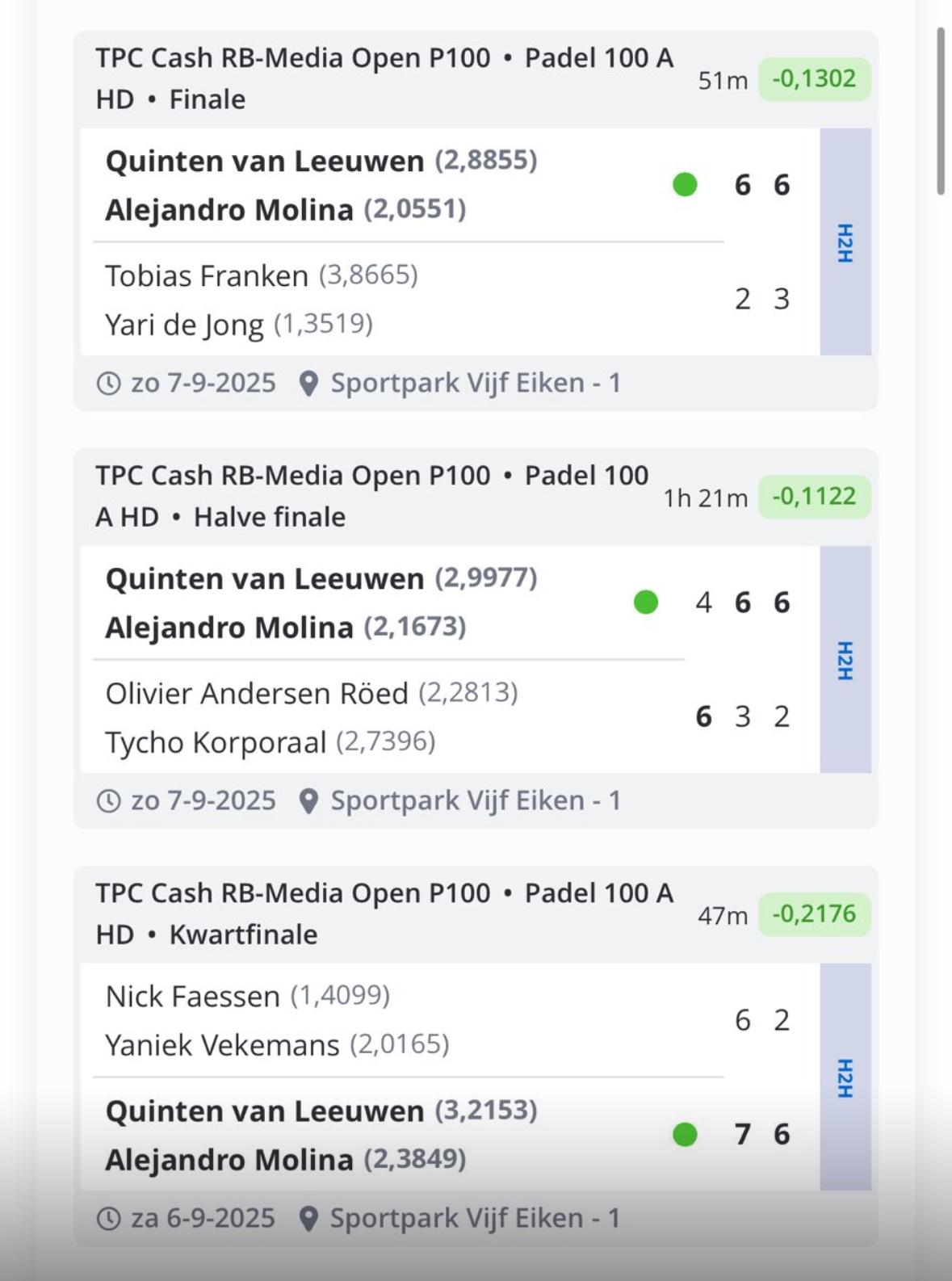Select the -0,1302 rating change badge
Screen dimensions: 952x1281
click(814, 79)
